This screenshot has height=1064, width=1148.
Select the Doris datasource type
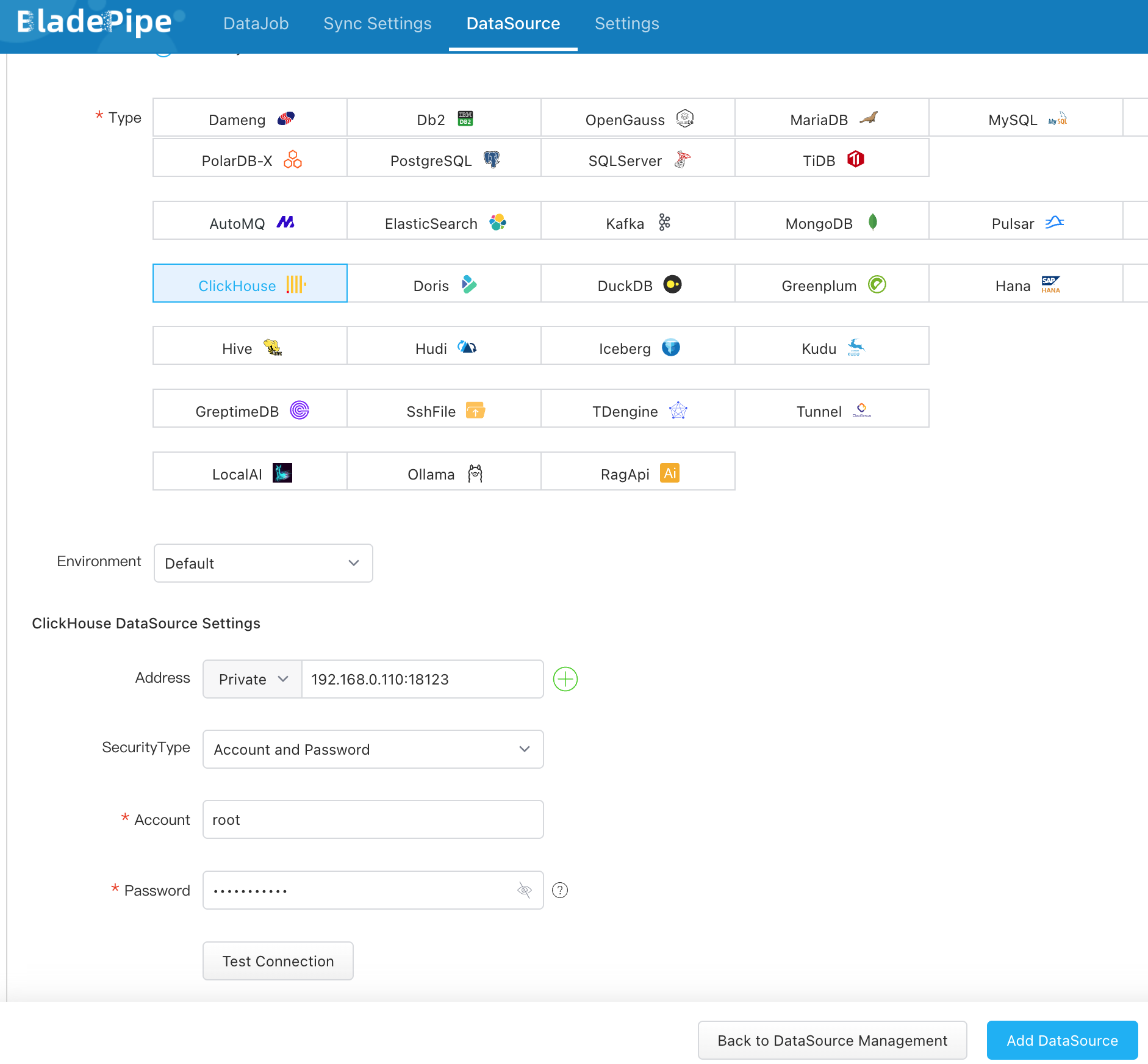tap(443, 284)
